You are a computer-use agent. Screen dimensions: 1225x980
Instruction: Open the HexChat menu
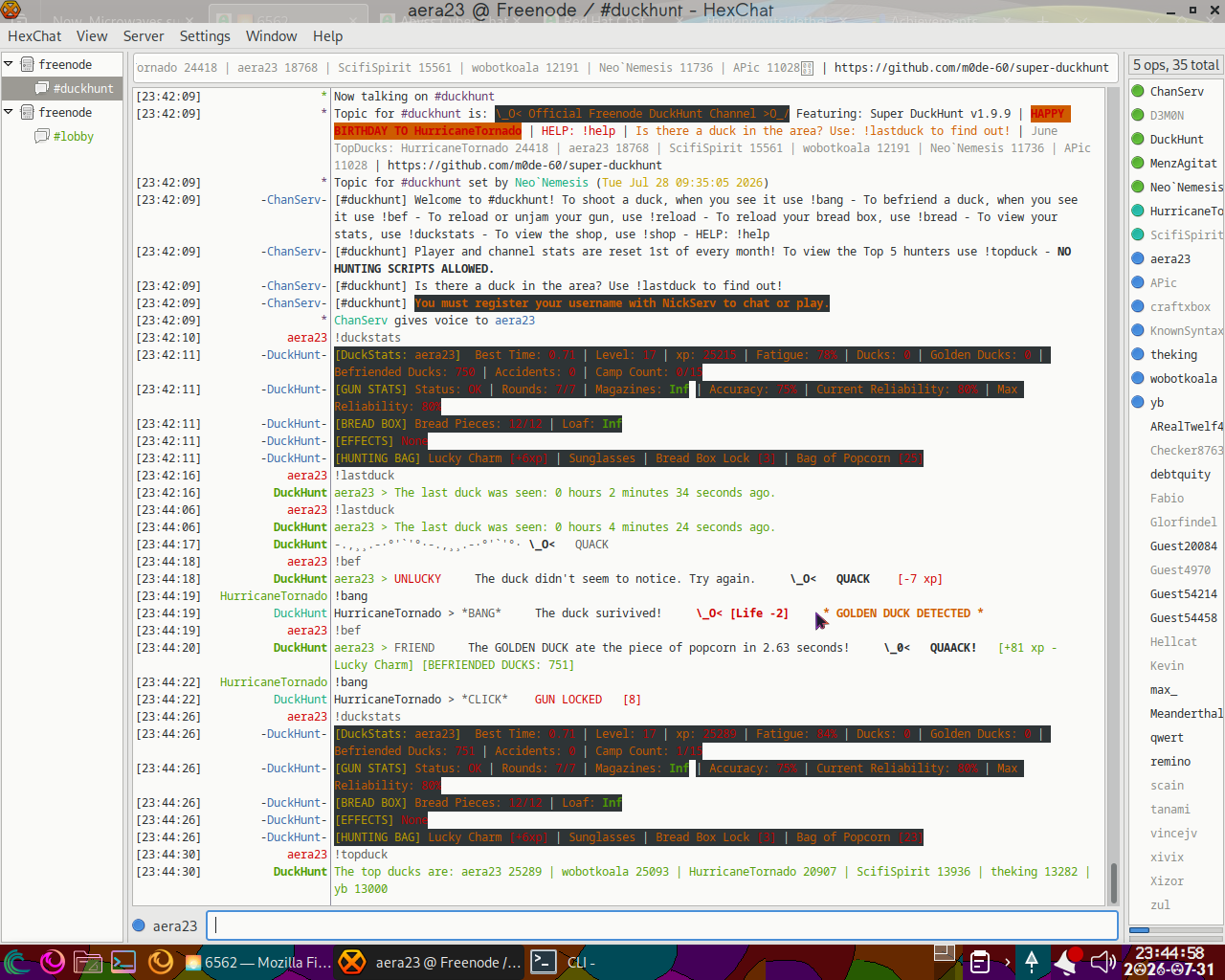tap(34, 36)
